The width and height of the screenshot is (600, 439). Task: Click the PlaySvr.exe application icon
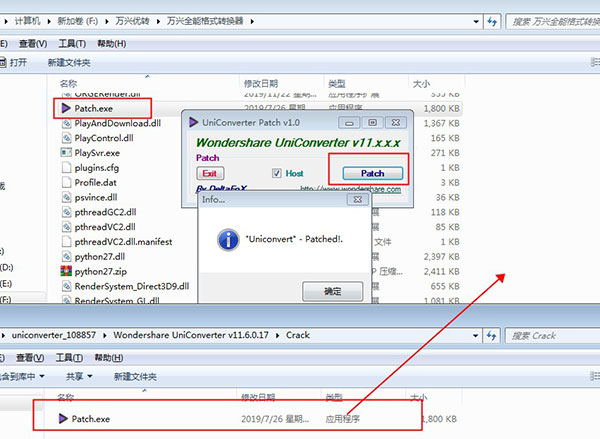tap(66, 153)
